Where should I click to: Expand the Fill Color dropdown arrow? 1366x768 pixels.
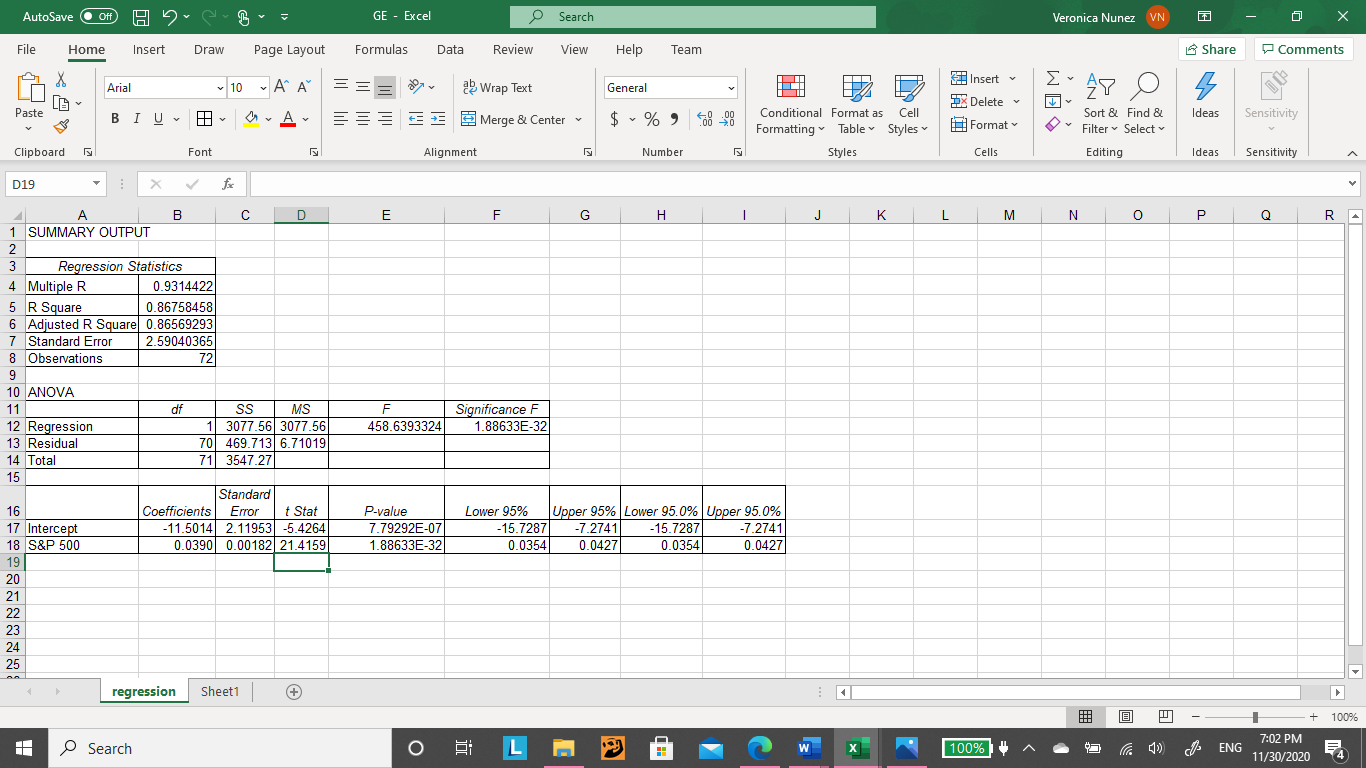tap(266, 118)
